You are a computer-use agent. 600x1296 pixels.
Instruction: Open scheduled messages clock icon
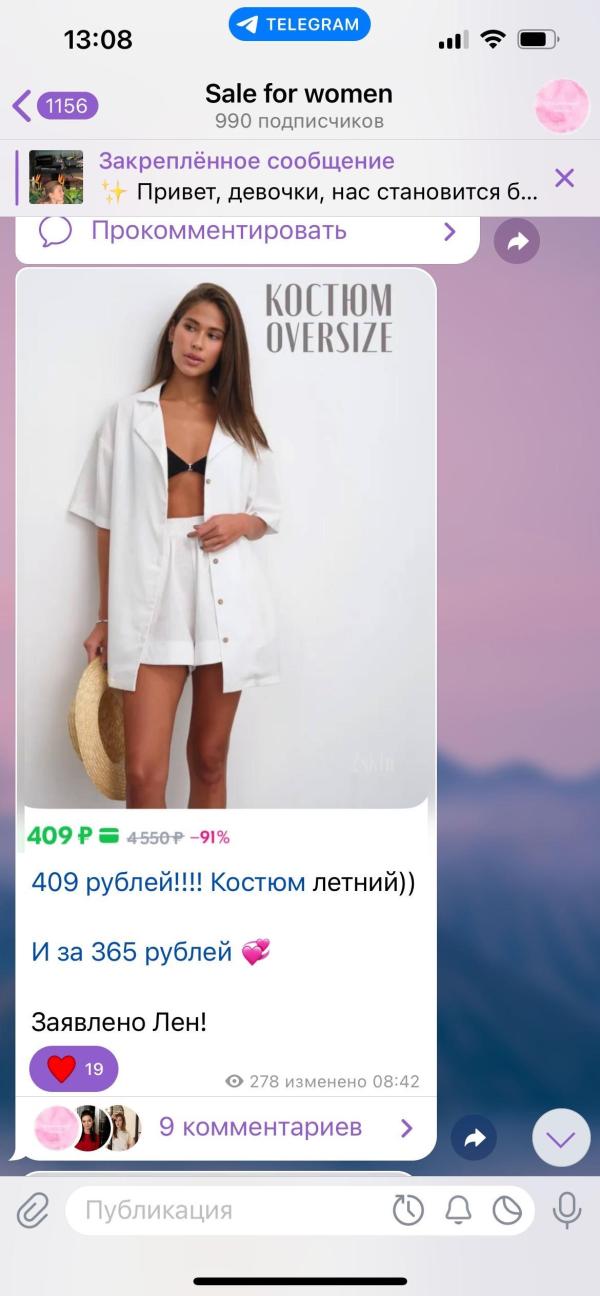pos(408,1211)
